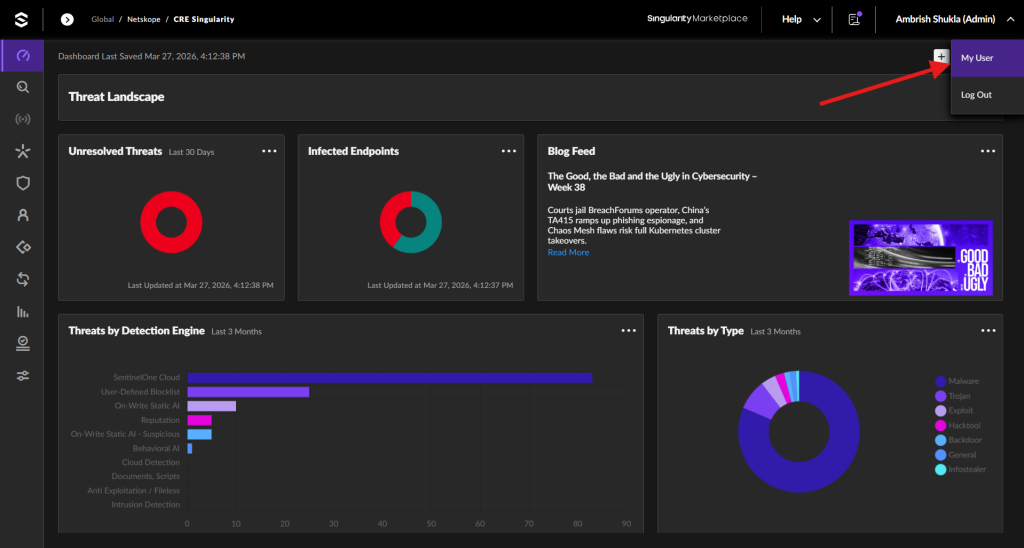This screenshot has height=548, width=1024.
Task: Open Unresolved Threats widget options menu
Action: (x=269, y=151)
